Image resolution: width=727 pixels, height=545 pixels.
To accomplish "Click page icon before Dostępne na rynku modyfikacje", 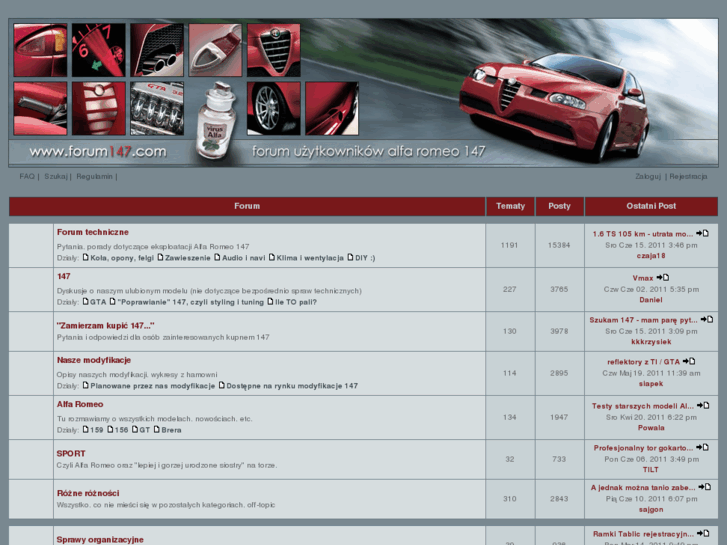I will [221, 385].
